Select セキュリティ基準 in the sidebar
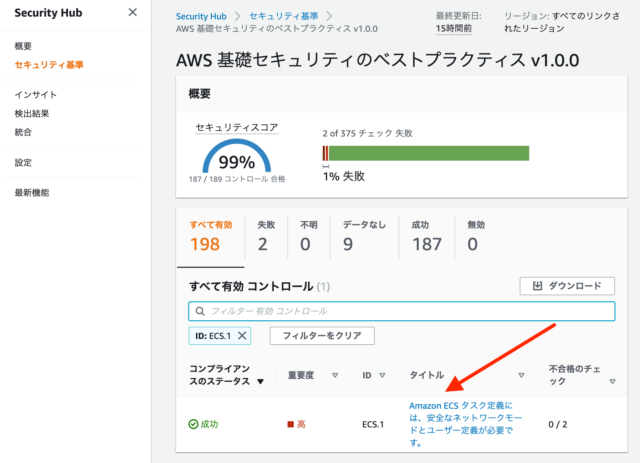The width and height of the screenshot is (640, 463). (x=49, y=65)
